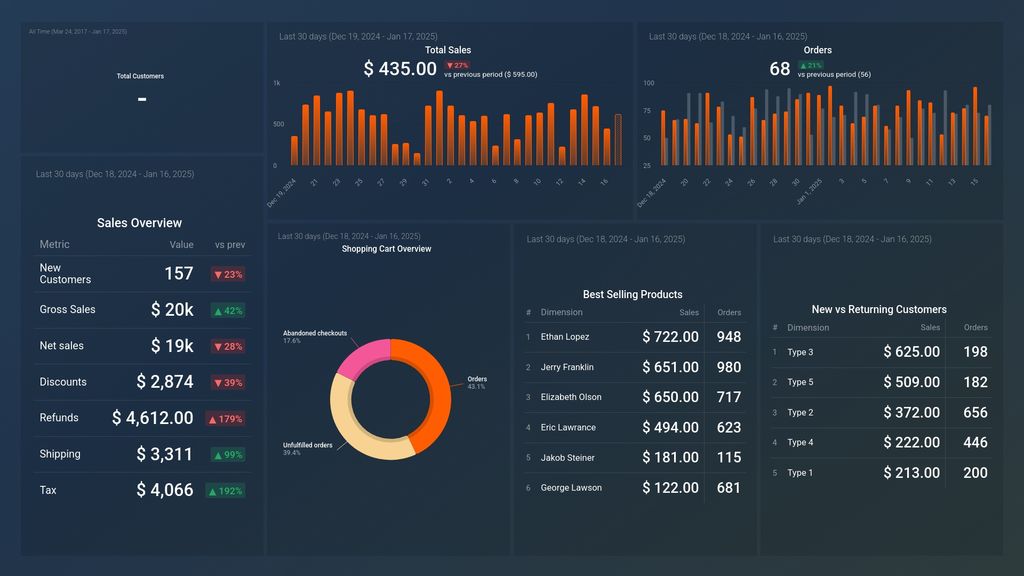Click Orders column header in Best Selling Products

coord(729,312)
